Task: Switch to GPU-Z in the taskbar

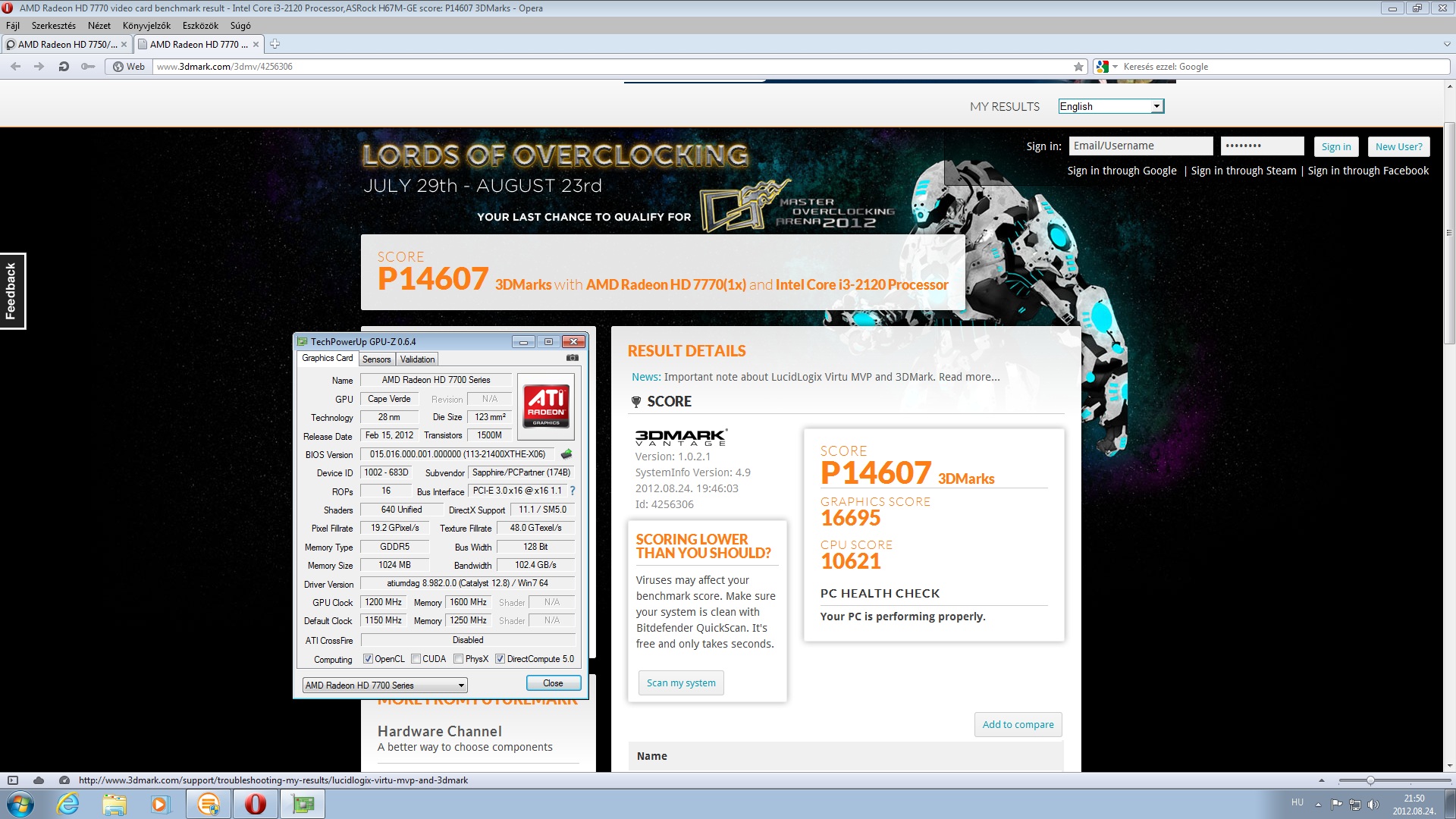Action: (x=303, y=804)
